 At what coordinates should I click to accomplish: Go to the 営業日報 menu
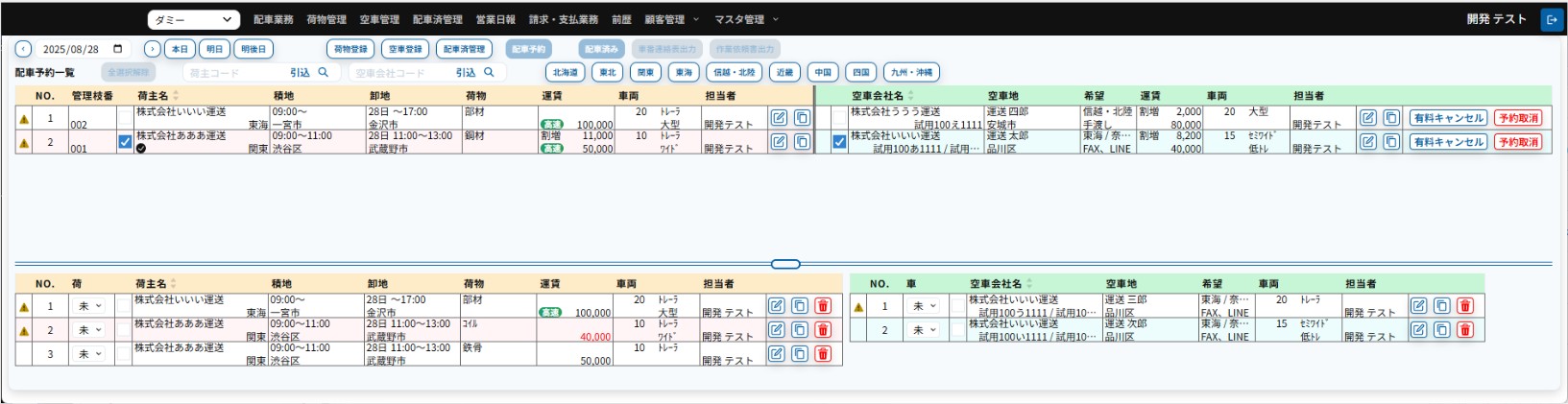tap(495, 19)
